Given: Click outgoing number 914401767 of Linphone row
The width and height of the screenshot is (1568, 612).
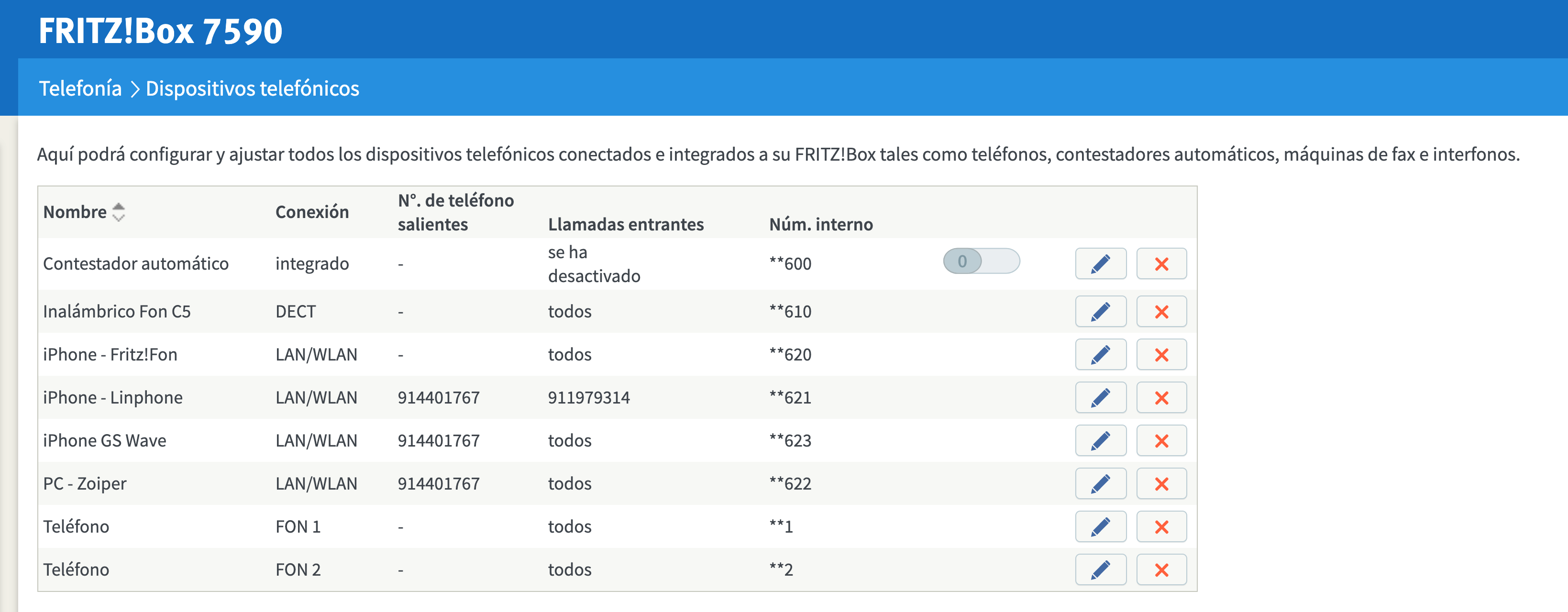Looking at the screenshot, I should [439, 397].
